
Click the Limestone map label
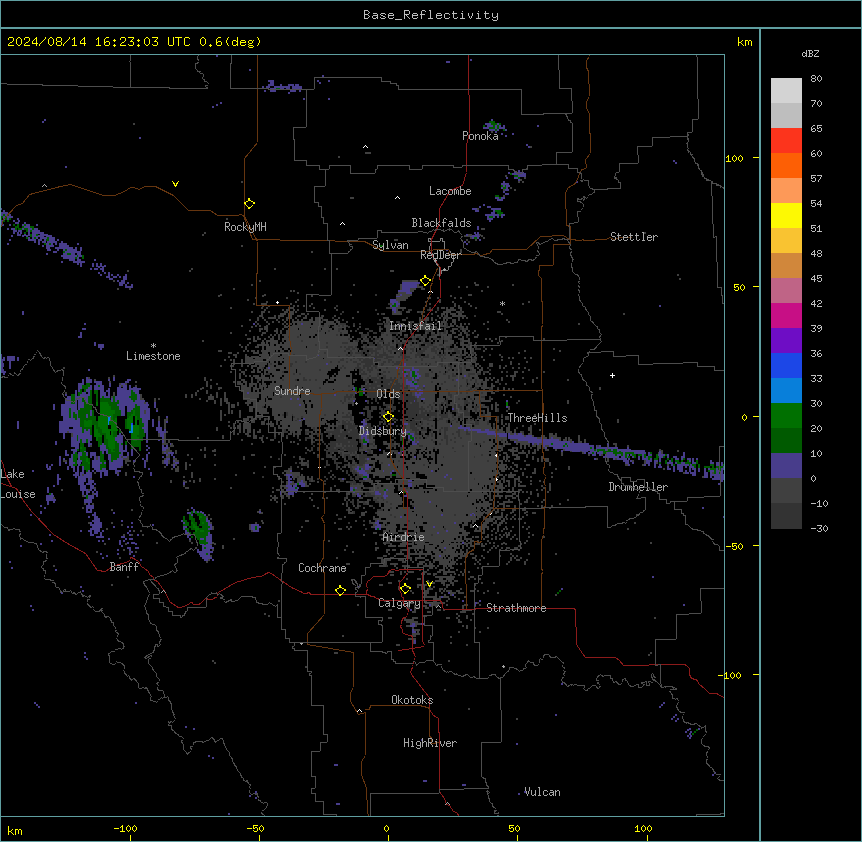coord(153,356)
